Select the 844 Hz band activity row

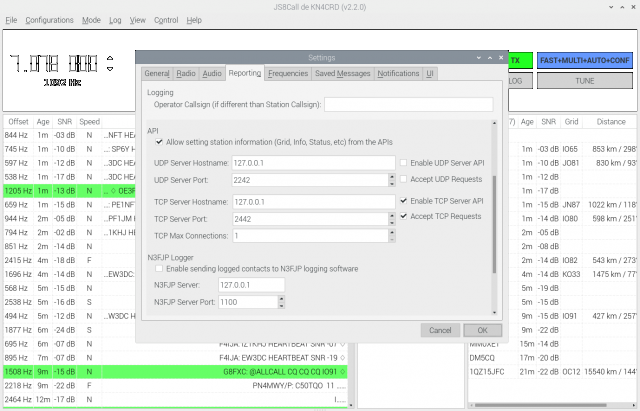(69, 135)
